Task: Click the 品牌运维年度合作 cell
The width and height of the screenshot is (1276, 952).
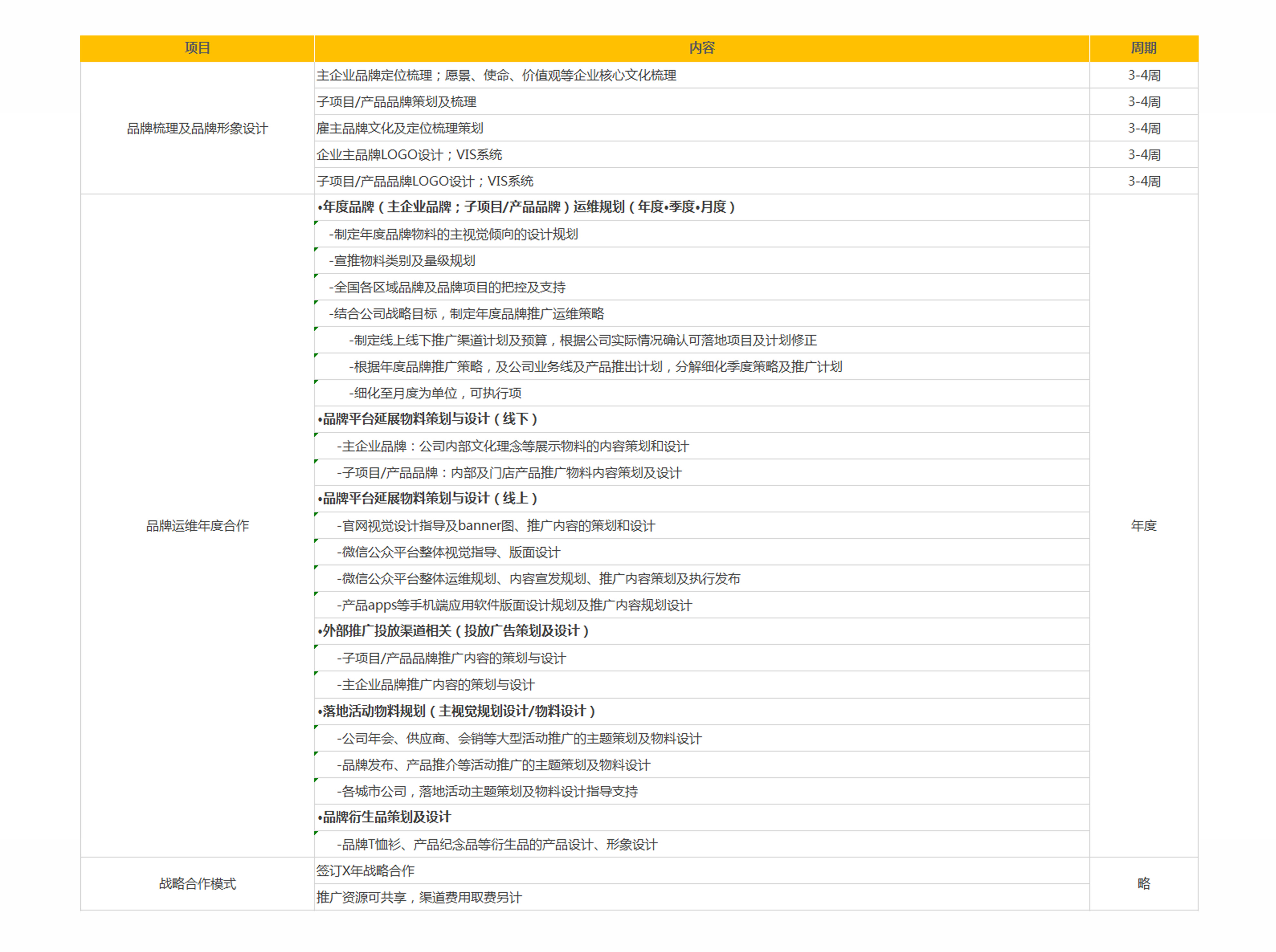Action: pos(197,525)
